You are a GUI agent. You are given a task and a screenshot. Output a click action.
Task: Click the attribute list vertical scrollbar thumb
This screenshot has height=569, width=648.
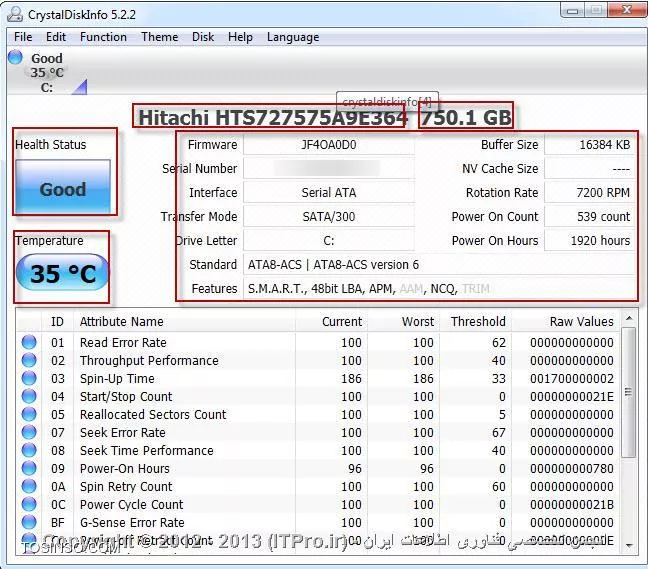(x=629, y=392)
